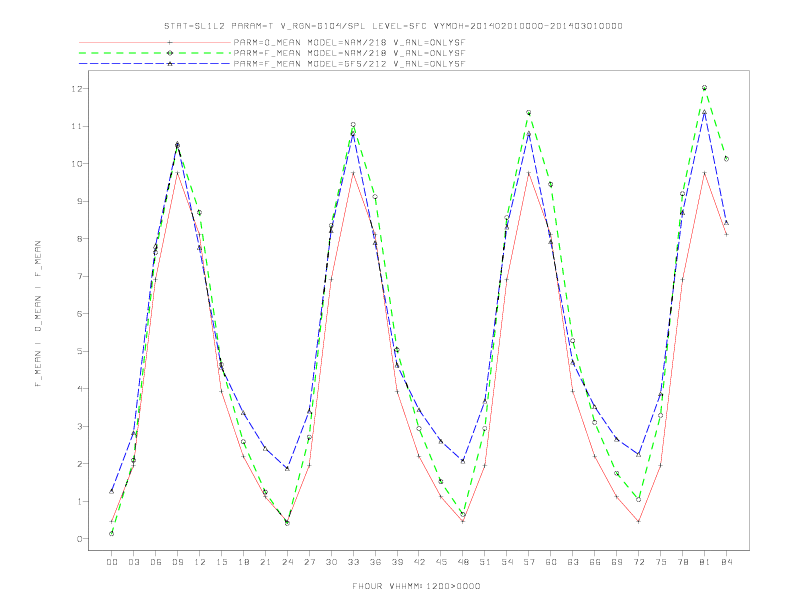Image resolution: width=792 pixels, height=612 pixels.
Task: Click x-axis tick label 54
Action: [x=507, y=562]
